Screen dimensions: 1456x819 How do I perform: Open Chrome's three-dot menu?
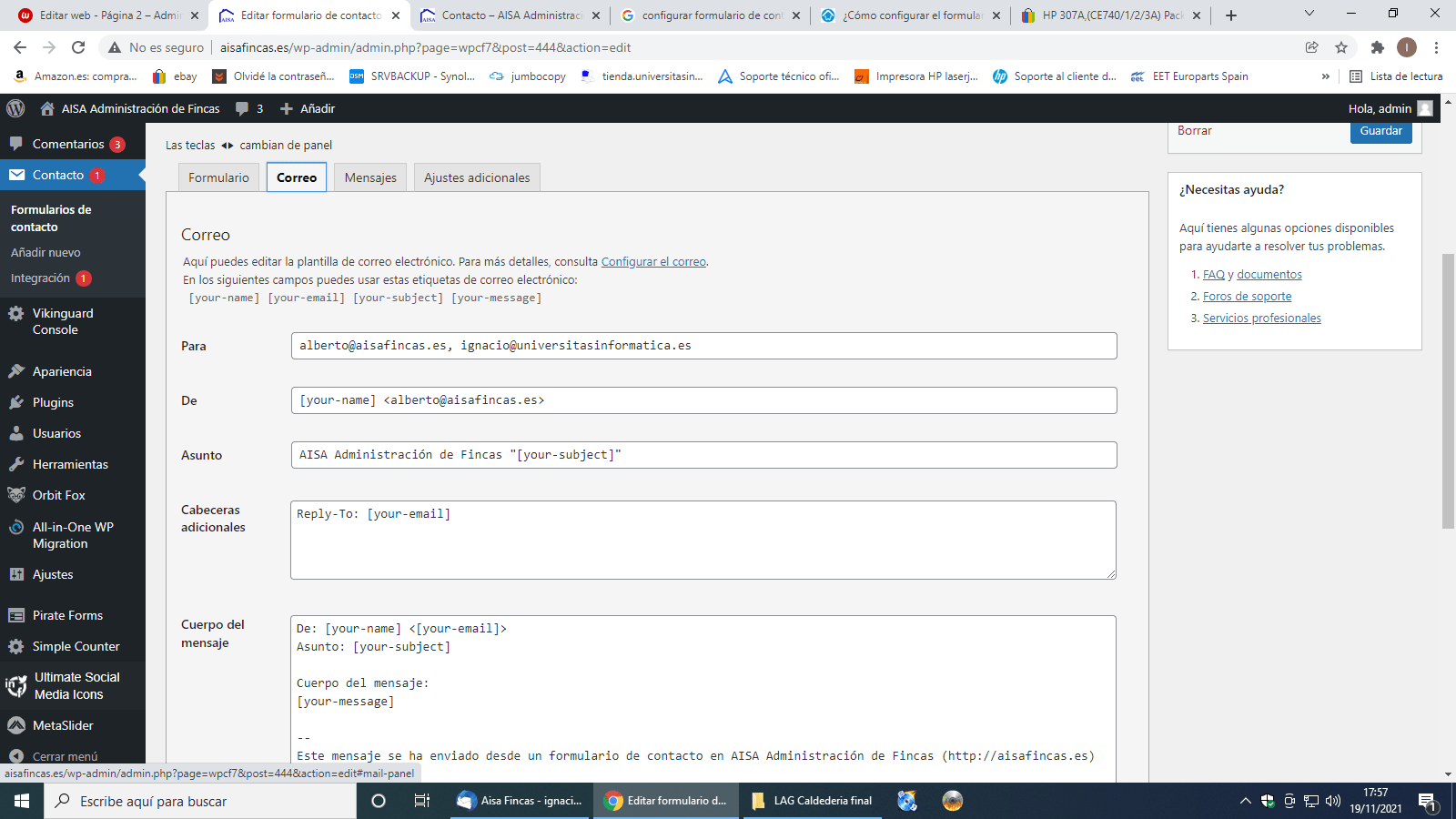click(x=1437, y=47)
